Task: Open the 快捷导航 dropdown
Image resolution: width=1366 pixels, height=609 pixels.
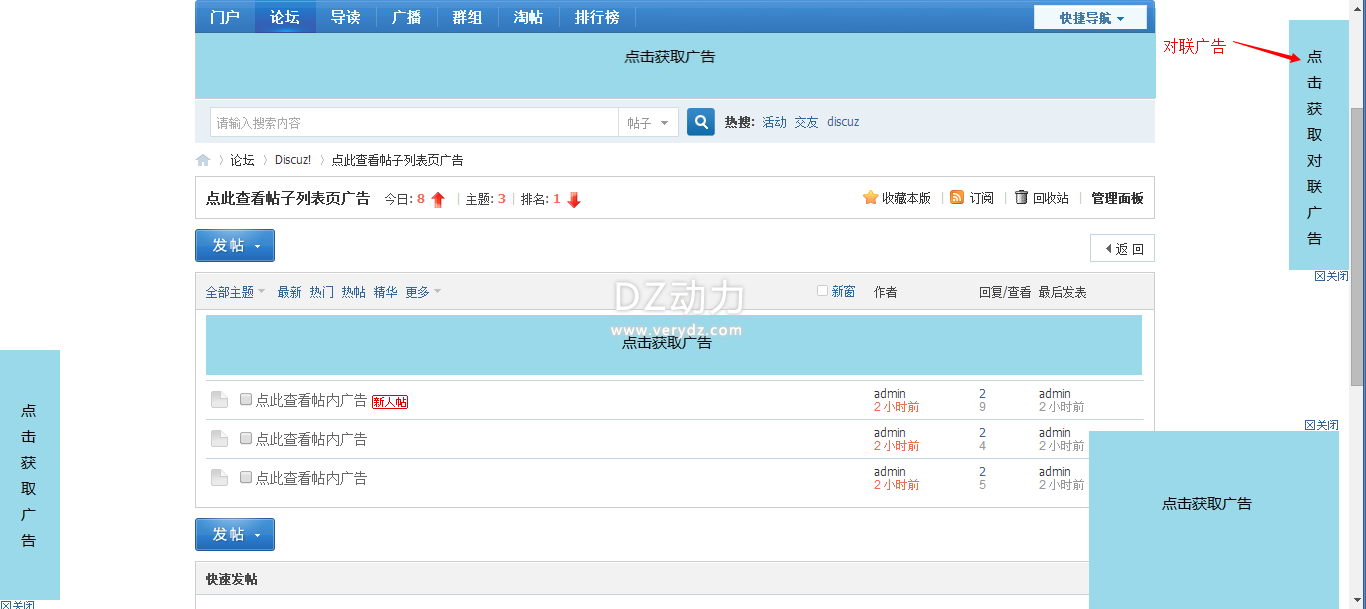Action: pyautogui.click(x=1090, y=18)
